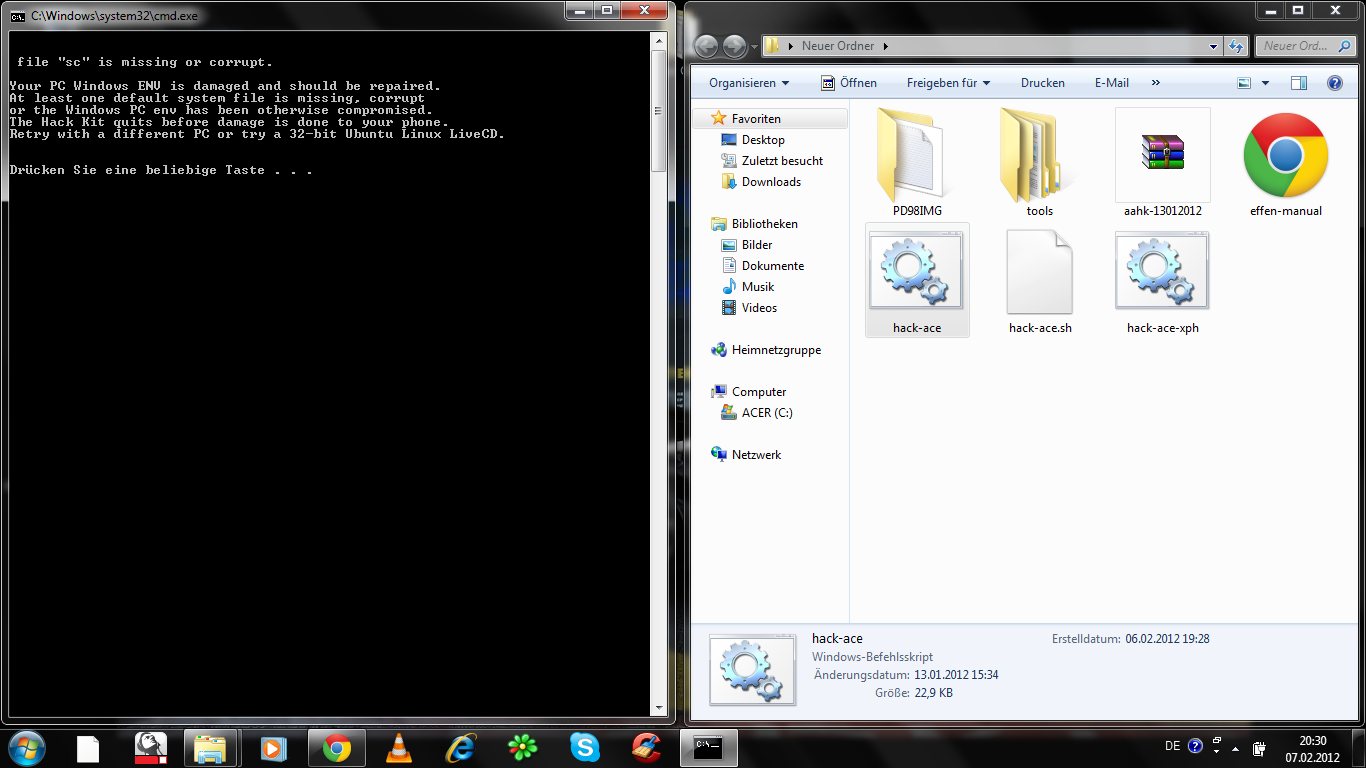The height and width of the screenshot is (768, 1366).
Task: Open the Organisieren menu
Action: coord(749,83)
